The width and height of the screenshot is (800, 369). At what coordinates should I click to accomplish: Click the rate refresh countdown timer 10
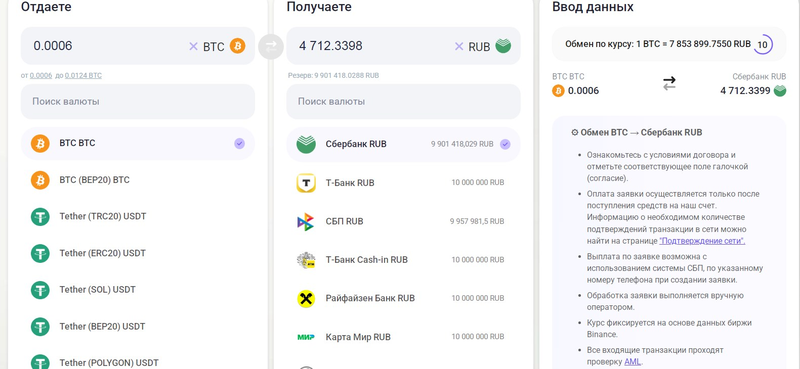point(762,44)
